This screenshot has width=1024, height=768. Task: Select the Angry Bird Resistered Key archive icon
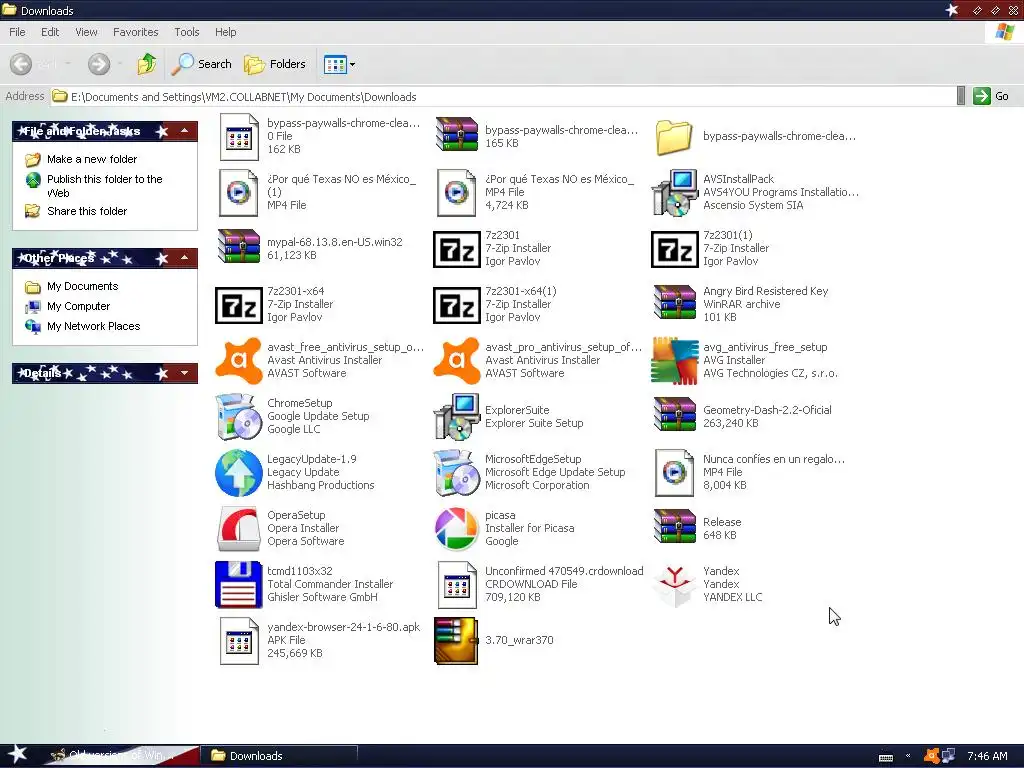[675, 303]
